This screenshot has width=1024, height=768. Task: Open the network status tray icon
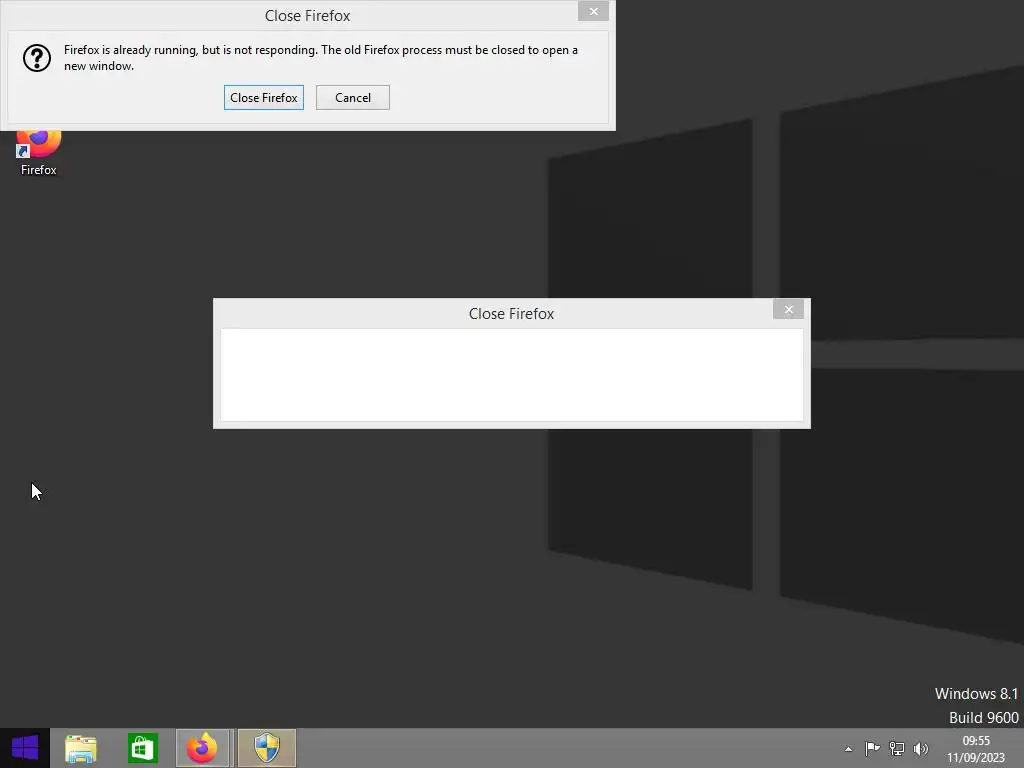[897, 748]
